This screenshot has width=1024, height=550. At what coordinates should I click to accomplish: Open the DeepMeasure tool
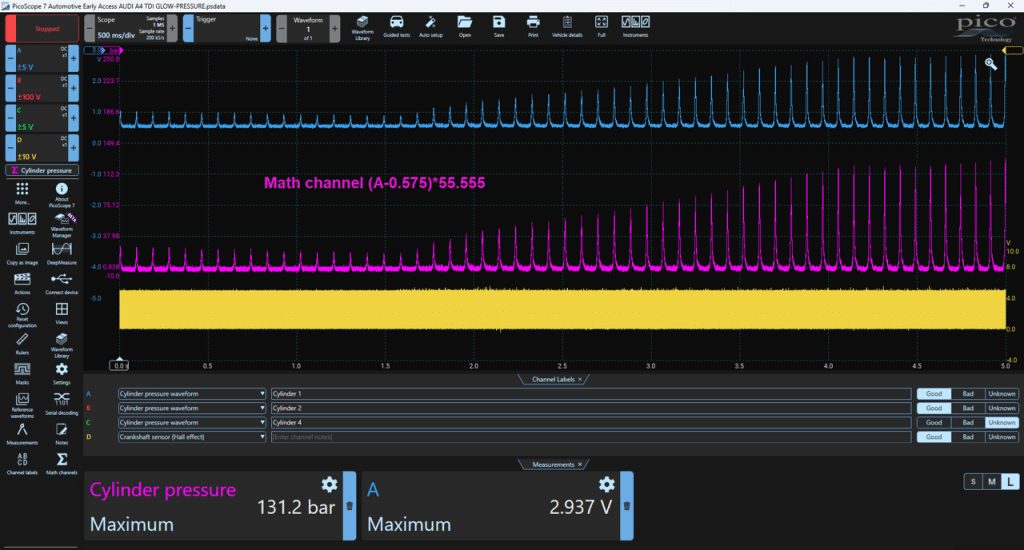point(61,253)
